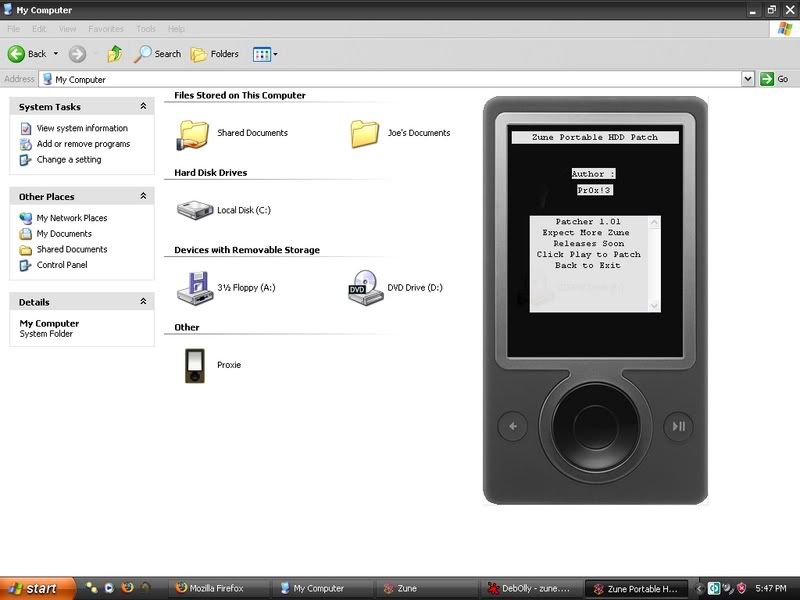The height and width of the screenshot is (600, 800).
Task: Collapse the System Tasks panel
Action: pos(143,106)
